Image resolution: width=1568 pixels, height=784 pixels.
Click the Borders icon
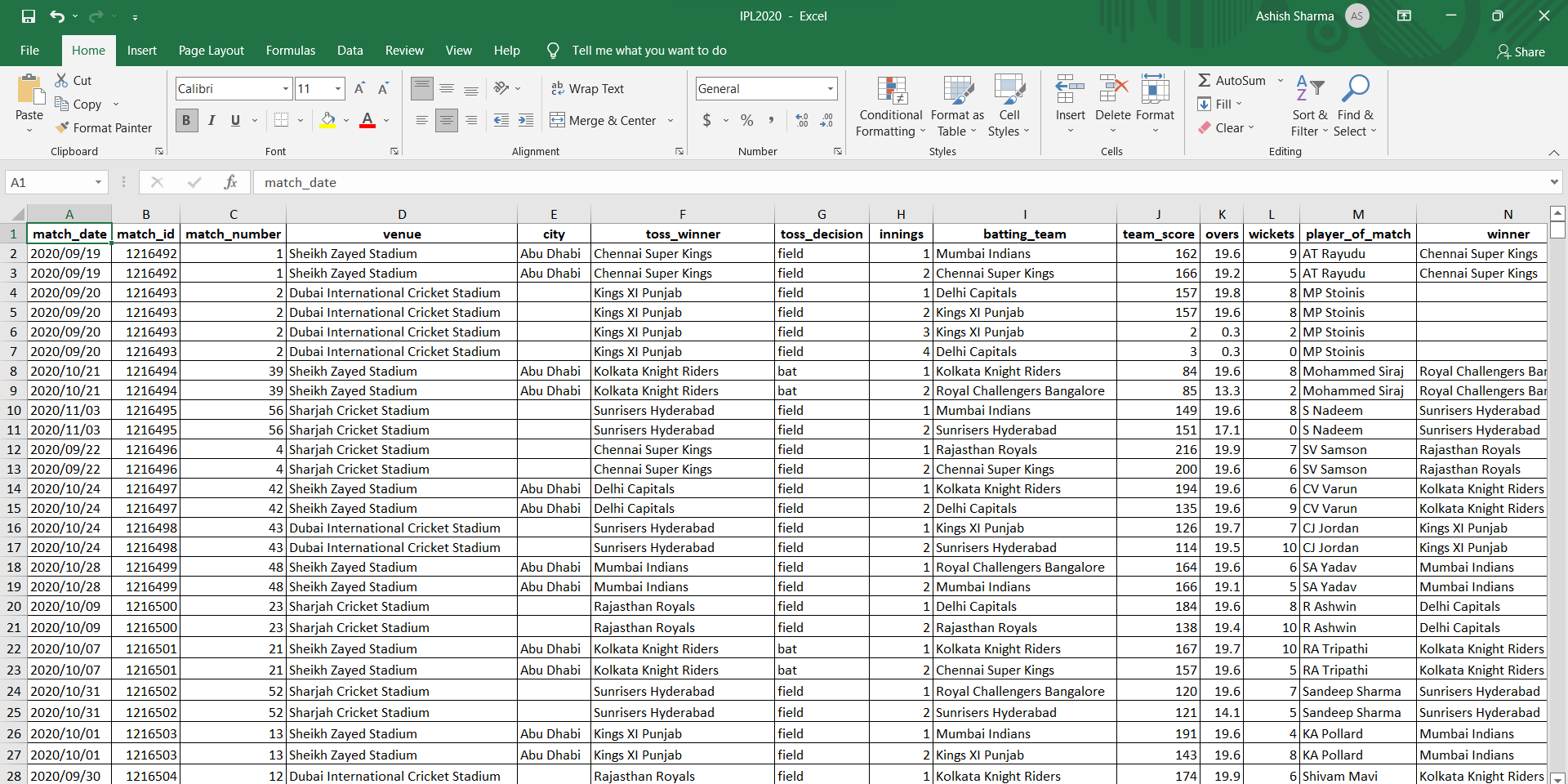tap(282, 120)
